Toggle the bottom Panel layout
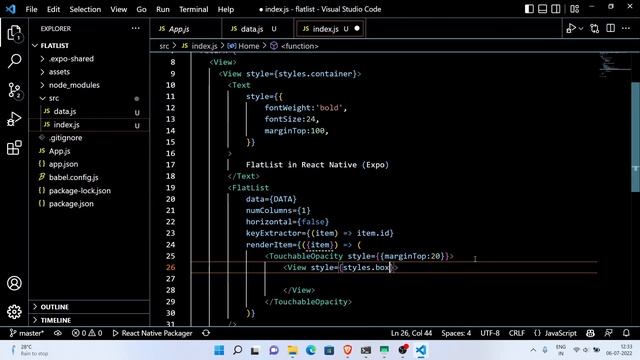The height and width of the screenshot is (360, 640). click(x=542, y=9)
